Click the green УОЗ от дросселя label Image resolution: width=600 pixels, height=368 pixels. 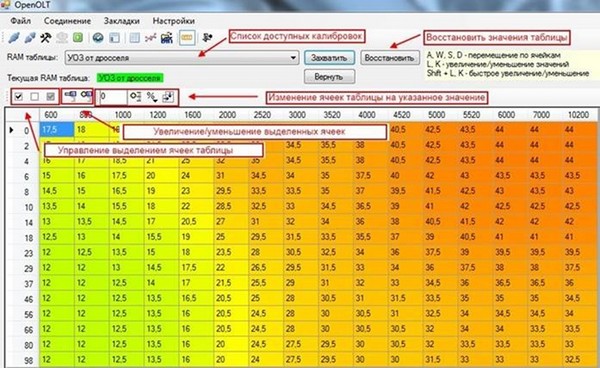(x=130, y=78)
